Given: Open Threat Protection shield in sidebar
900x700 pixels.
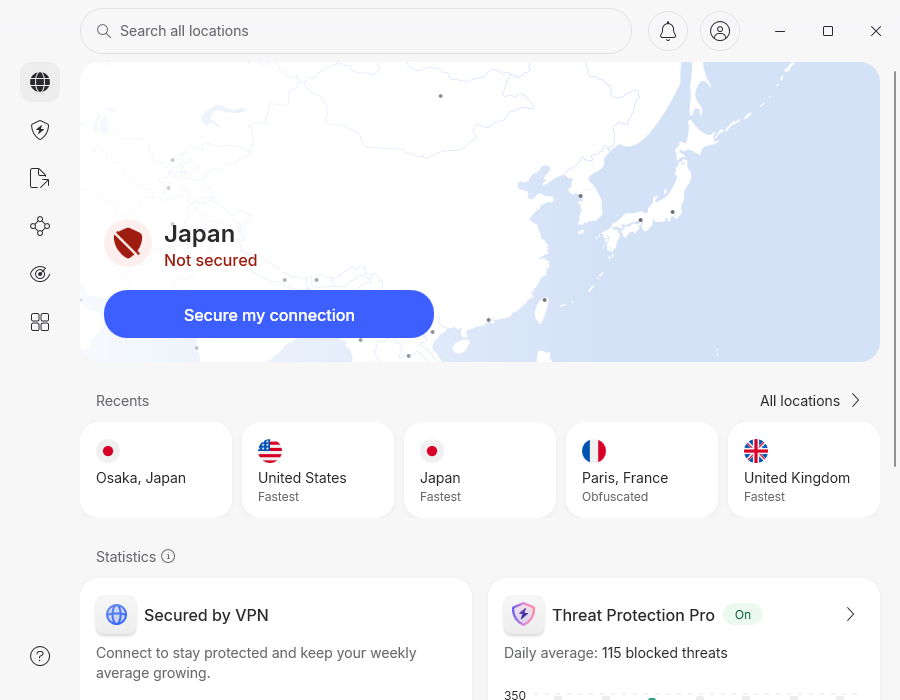Looking at the screenshot, I should pyautogui.click(x=40, y=130).
